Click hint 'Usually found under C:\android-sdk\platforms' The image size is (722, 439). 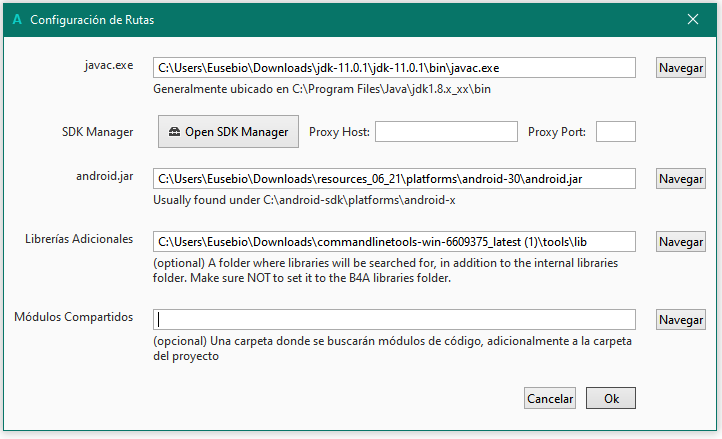[304, 200]
